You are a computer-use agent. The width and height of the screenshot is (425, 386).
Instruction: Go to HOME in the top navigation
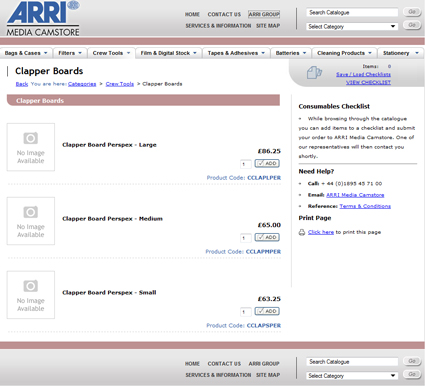(x=192, y=15)
